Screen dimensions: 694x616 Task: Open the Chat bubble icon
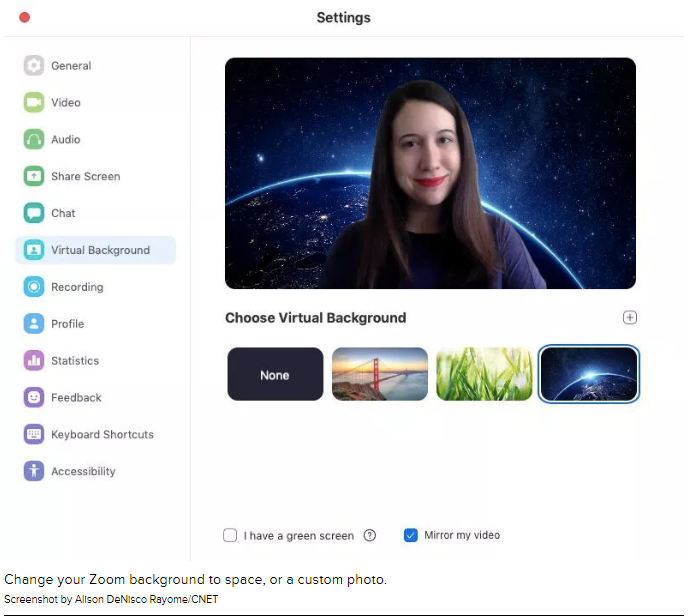[34, 213]
